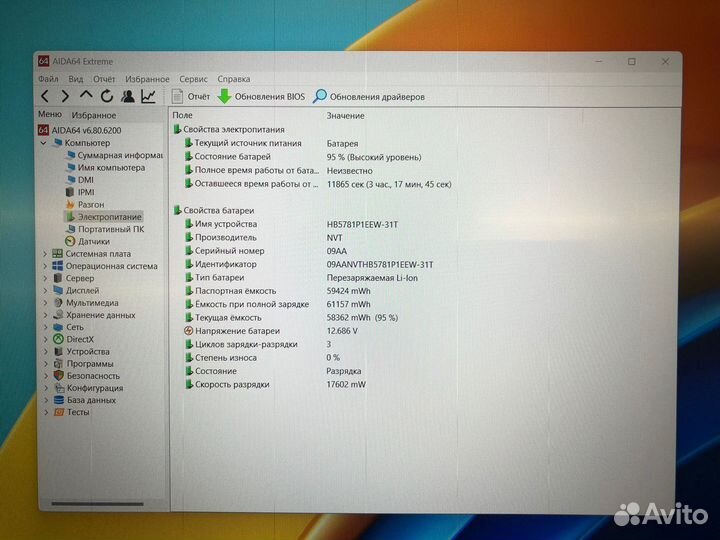Click the driver updates magnifier icon
Screen dimensions: 720x540
(x=320, y=97)
